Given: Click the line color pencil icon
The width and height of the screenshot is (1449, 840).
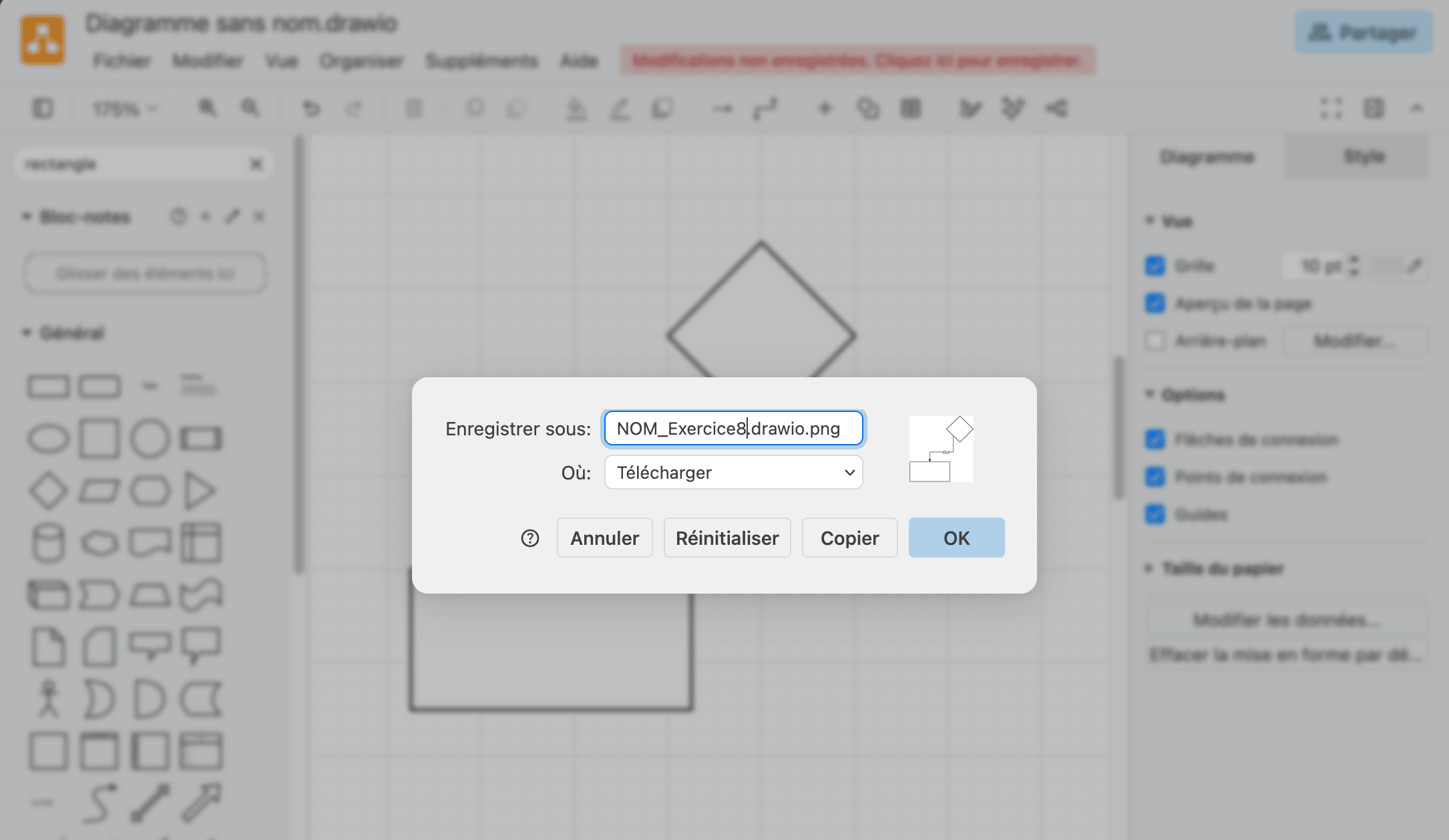Looking at the screenshot, I should coord(619,108).
